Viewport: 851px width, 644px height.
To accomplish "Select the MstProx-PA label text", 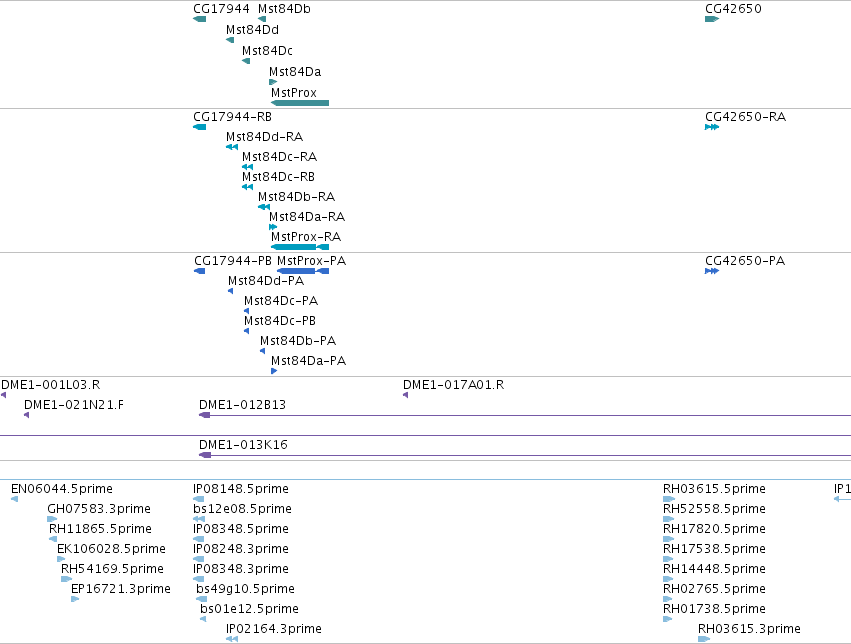I will pos(312,261).
